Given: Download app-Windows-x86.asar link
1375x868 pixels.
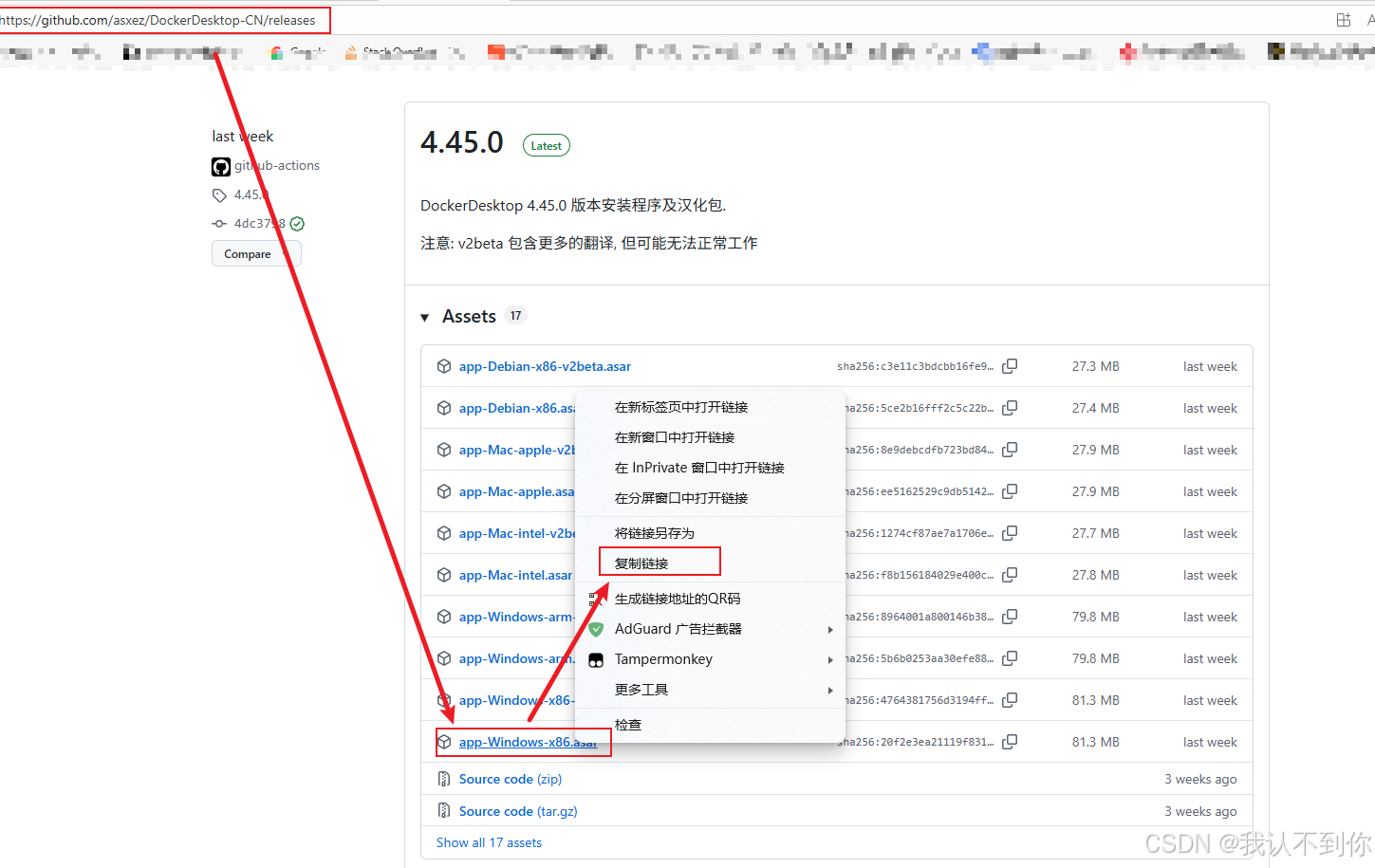Looking at the screenshot, I should click(x=528, y=742).
